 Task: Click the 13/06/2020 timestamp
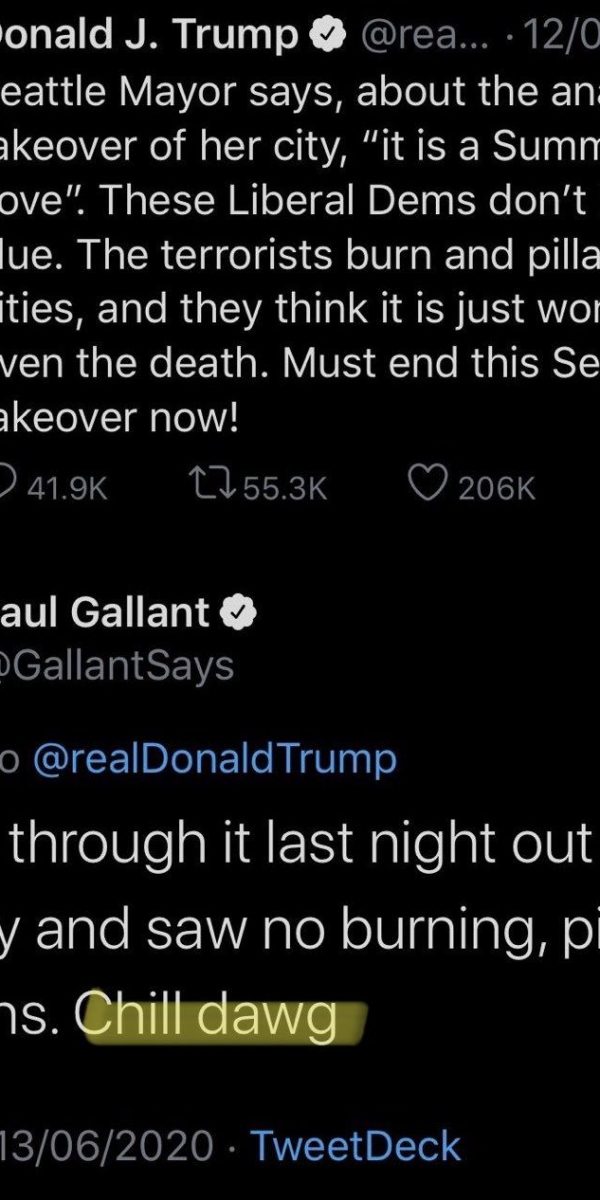(x=108, y=1145)
